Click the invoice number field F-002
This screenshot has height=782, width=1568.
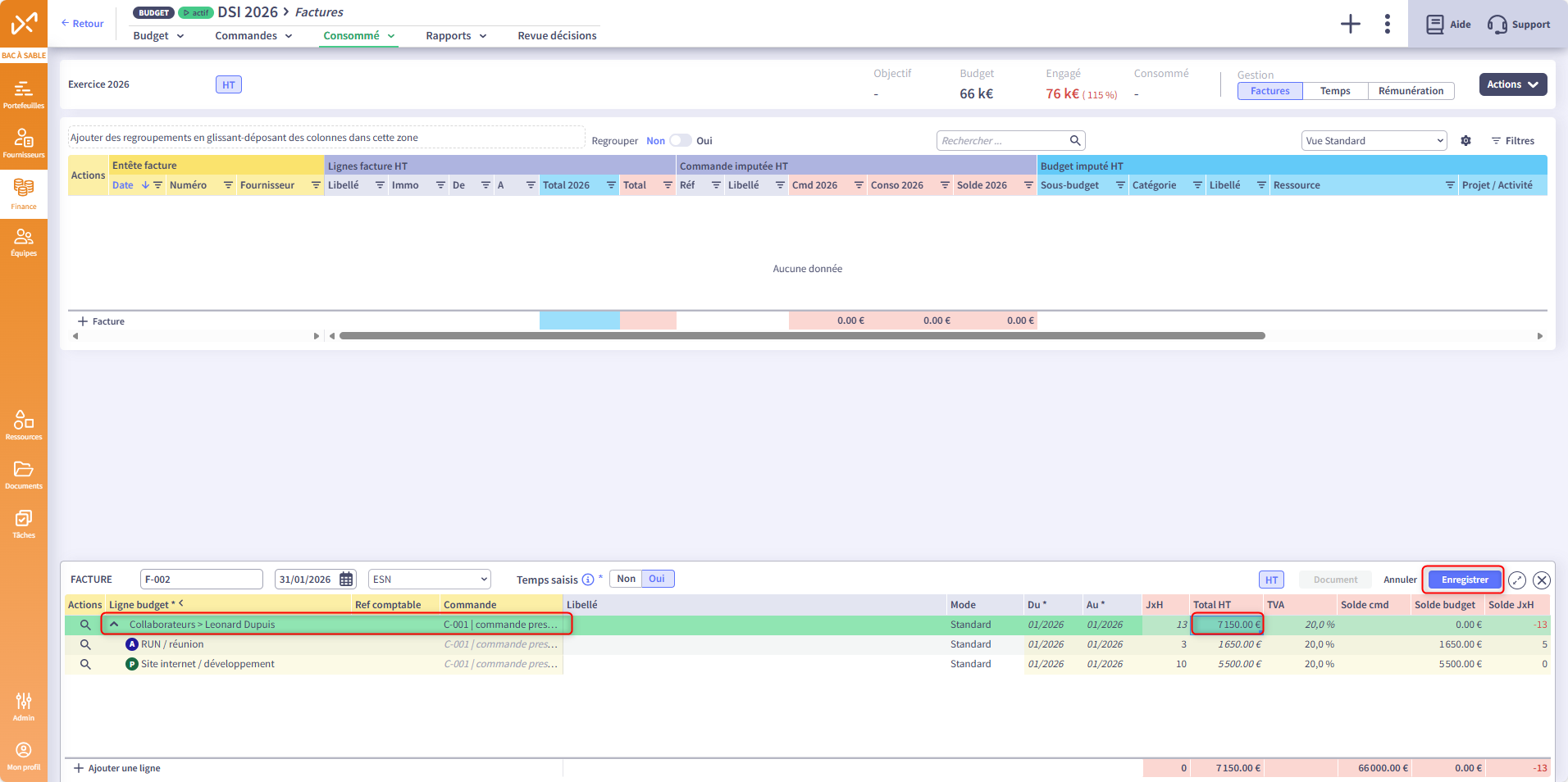pyautogui.click(x=201, y=580)
